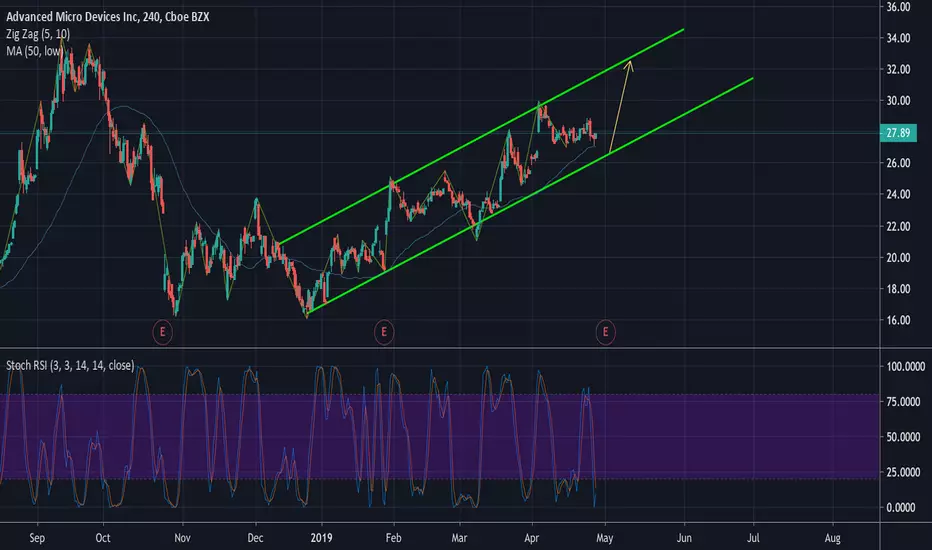The height and width of the screenshot is (550, 932).
Task: Select the Stoch RSI (3, 3, 14, 14, close) label
Action: tap(70, 365)
